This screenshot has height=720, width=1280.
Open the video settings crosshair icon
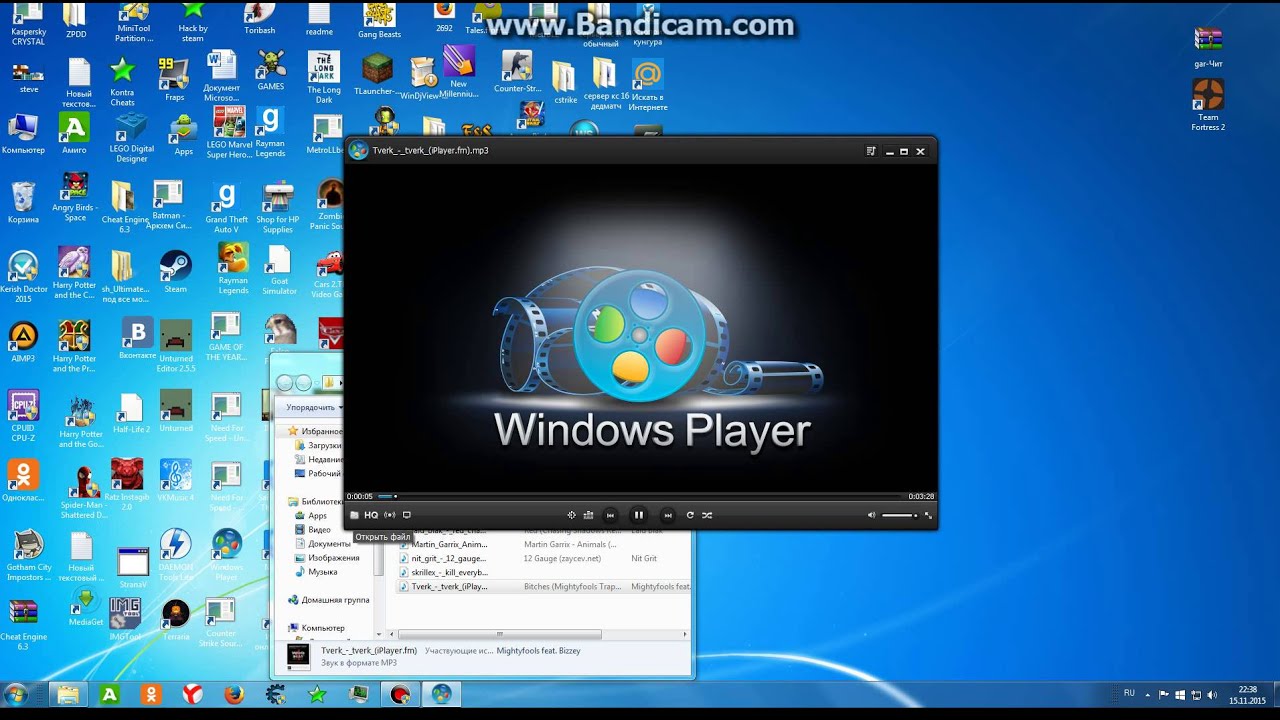click(571, 515)
